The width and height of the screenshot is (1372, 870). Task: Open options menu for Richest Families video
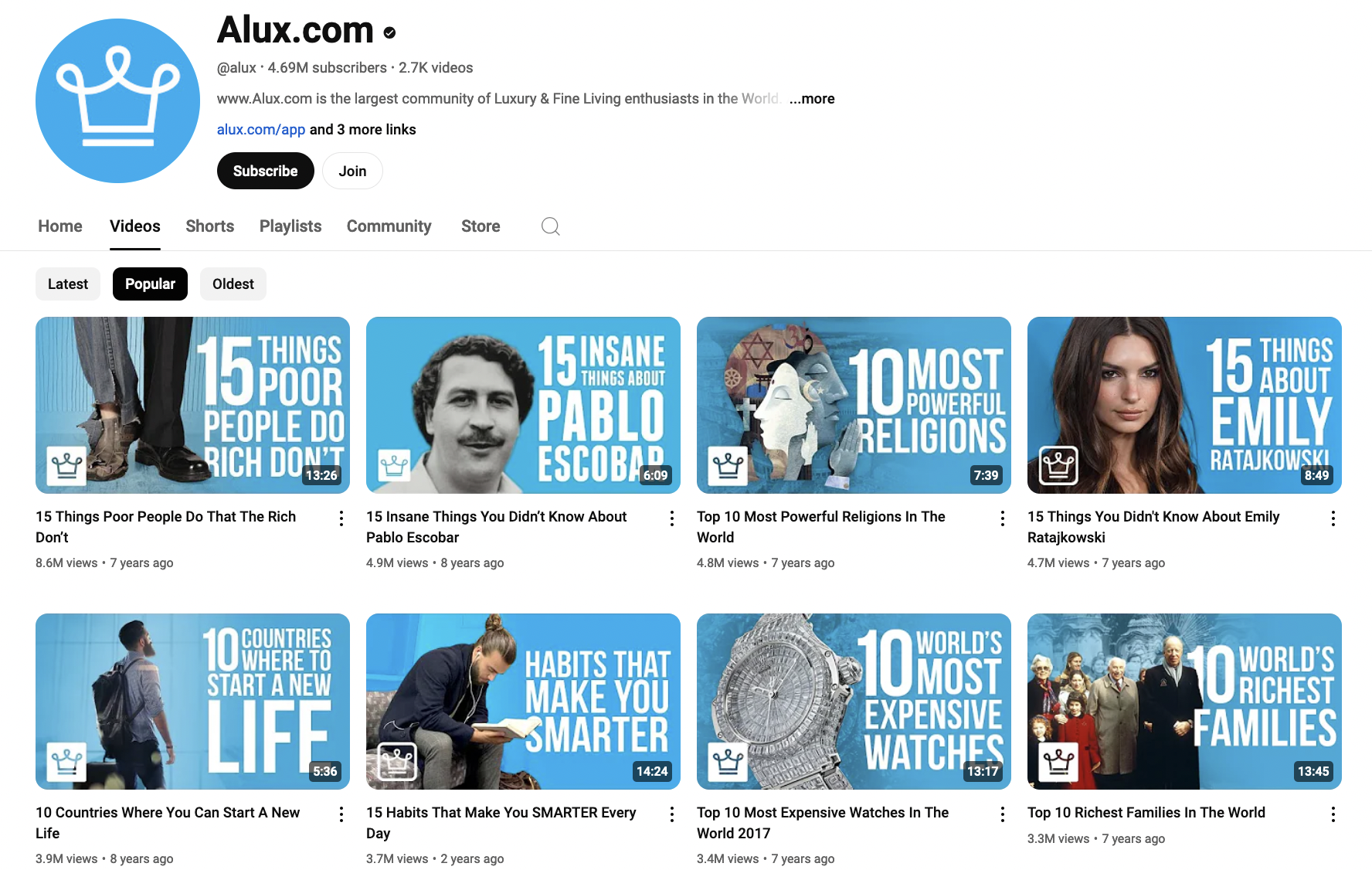tap(1333, 814)
